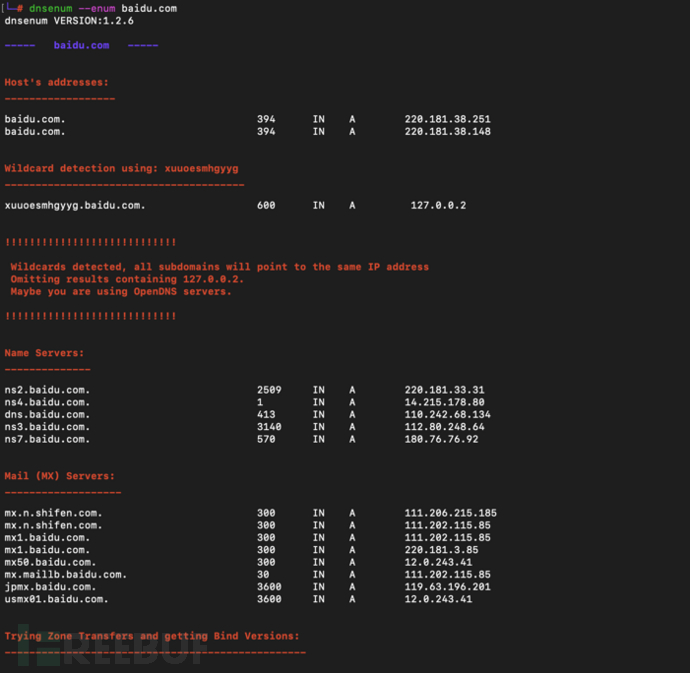Click the dnsenum VERSION:1.2.6 line
This screenshot has width=690, height=673.
[x=69, y=21]
